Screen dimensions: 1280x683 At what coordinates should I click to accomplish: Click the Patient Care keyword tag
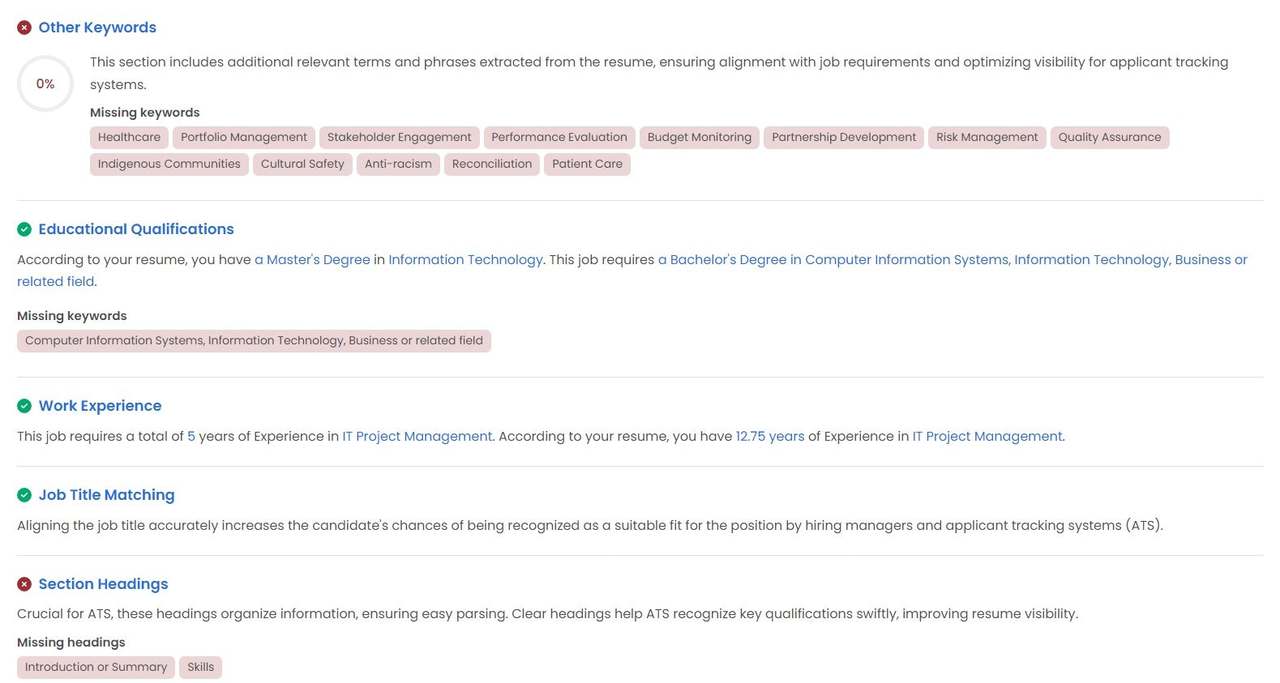(x=587, y=164)
